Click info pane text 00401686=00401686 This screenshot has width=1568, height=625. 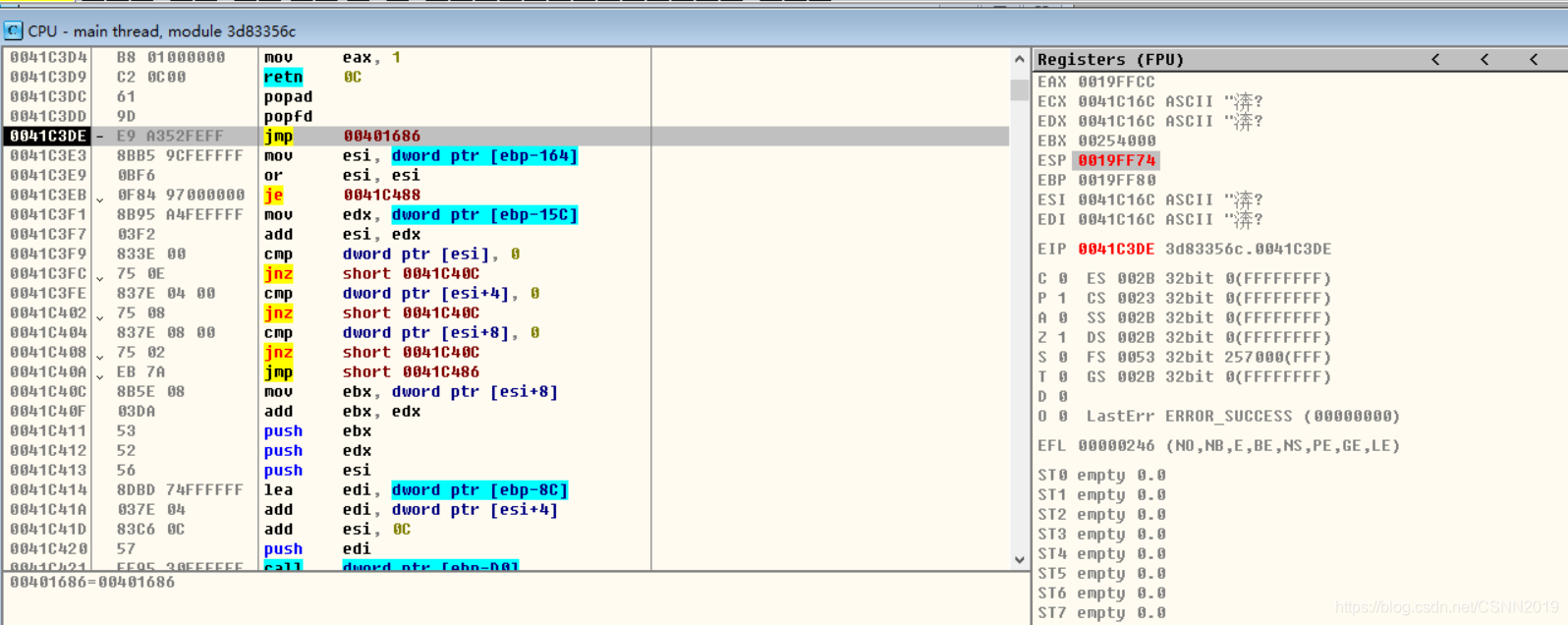(x=91, y=582)
